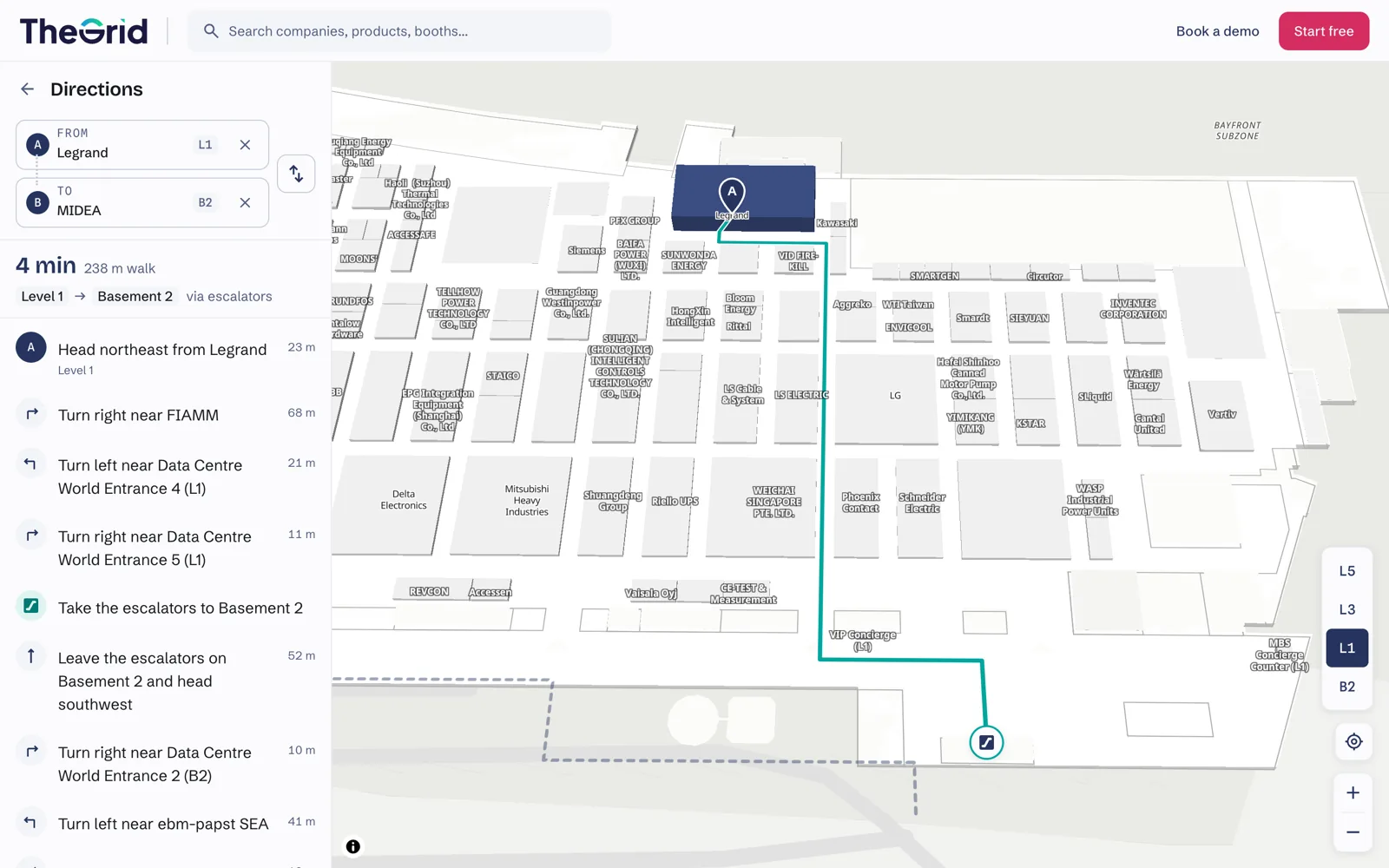Switch to floor L5
1389x868 pixels.
[1347, 571]
